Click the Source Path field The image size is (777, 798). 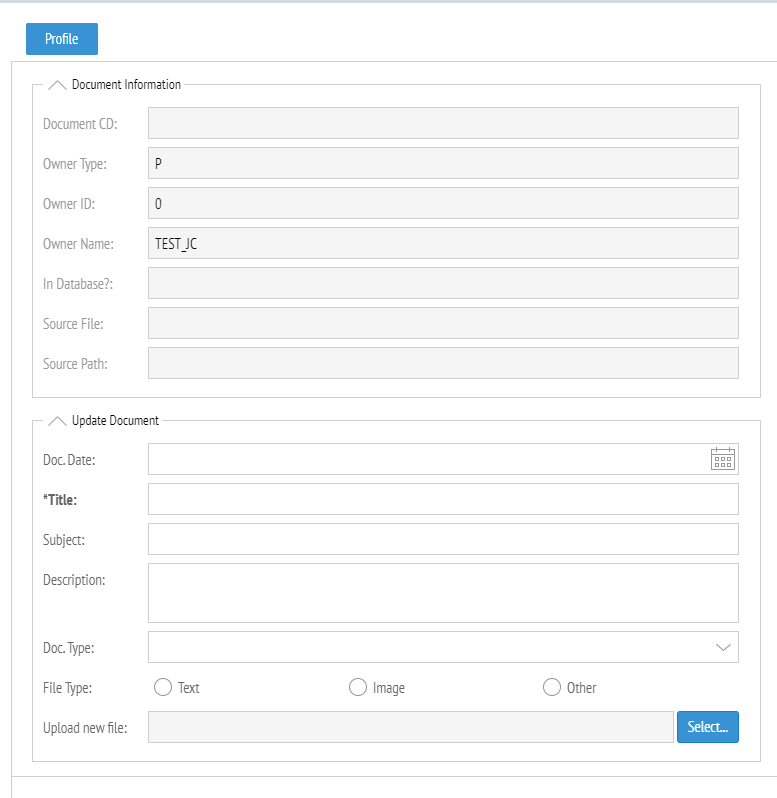[x=443, y=363]
